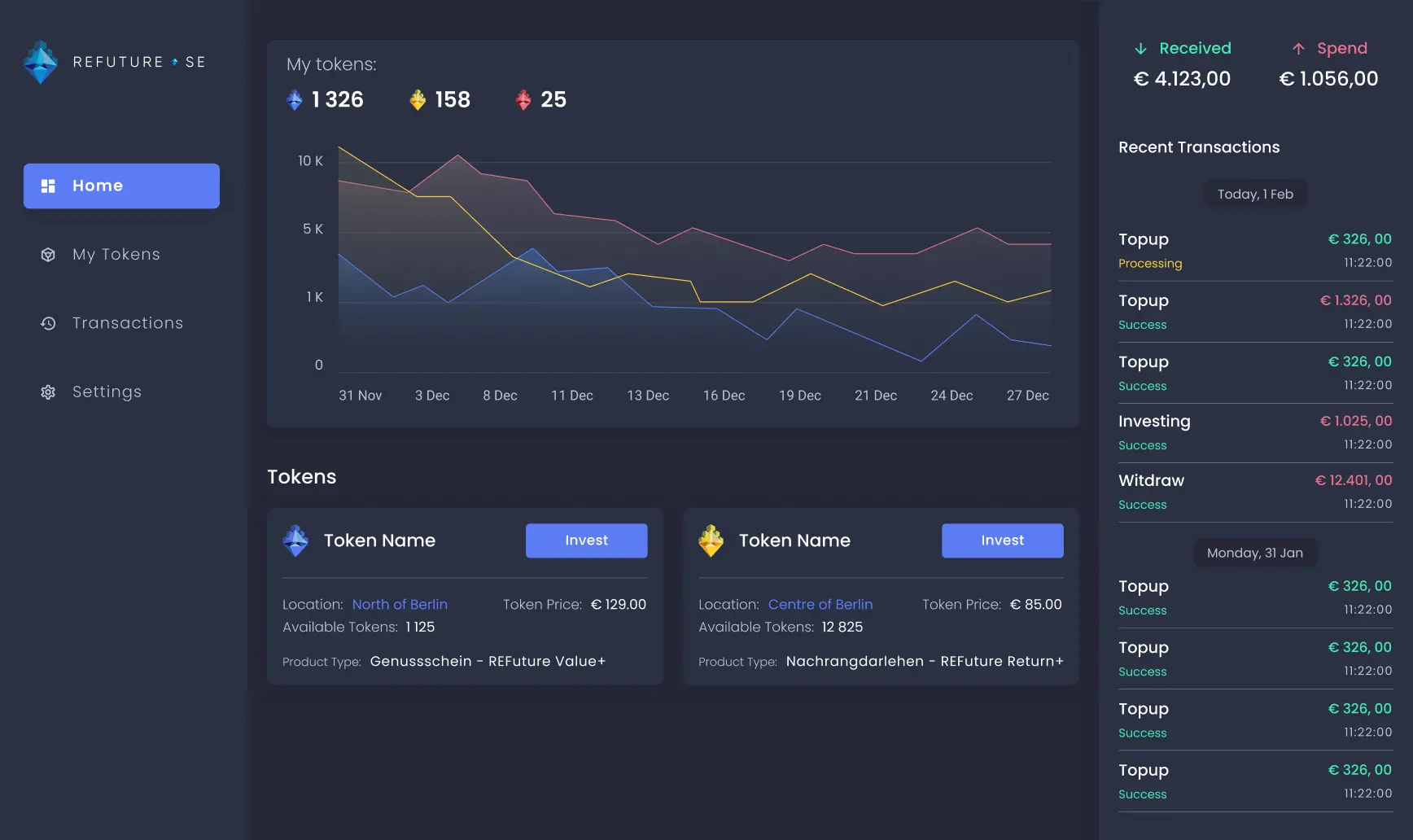Viewport: 1413px width, 840px height.
Task: Select the Processing Topup transaction
Action: tap(1254, 251)
